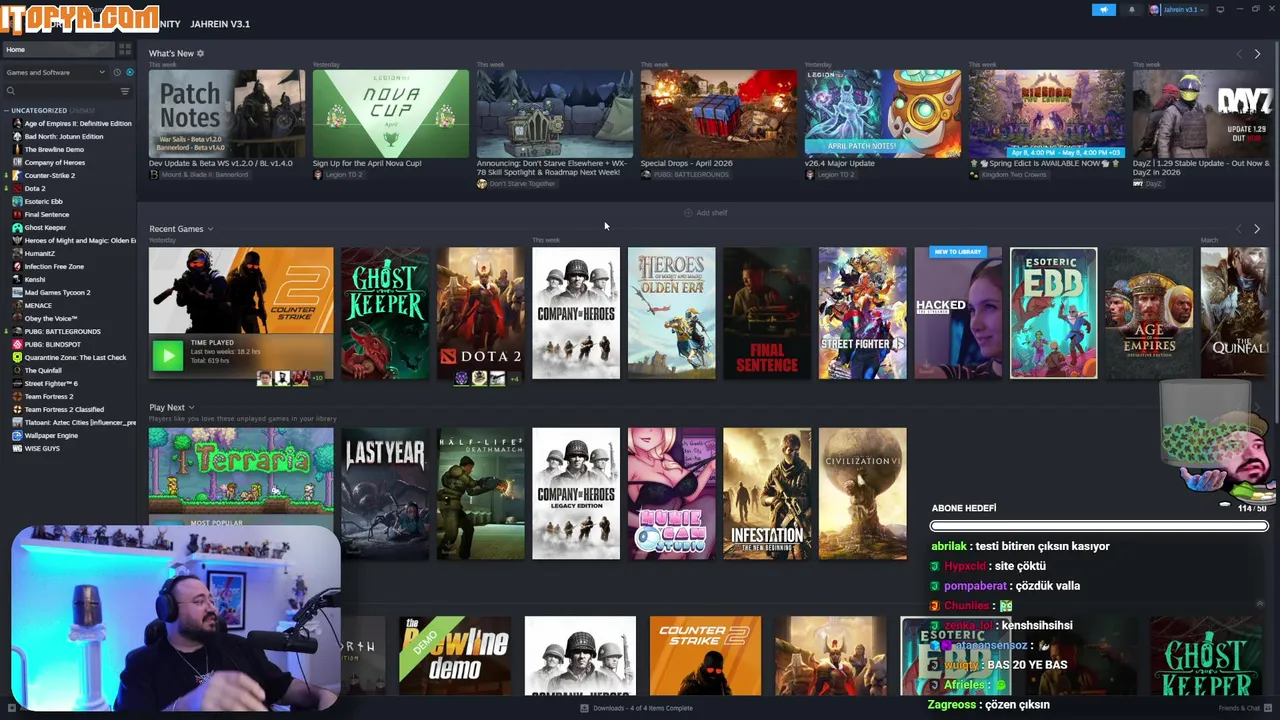The image size is (1280, 720).
Task: Advance Recent Games shelf with right arrow
Action: 1257,229
